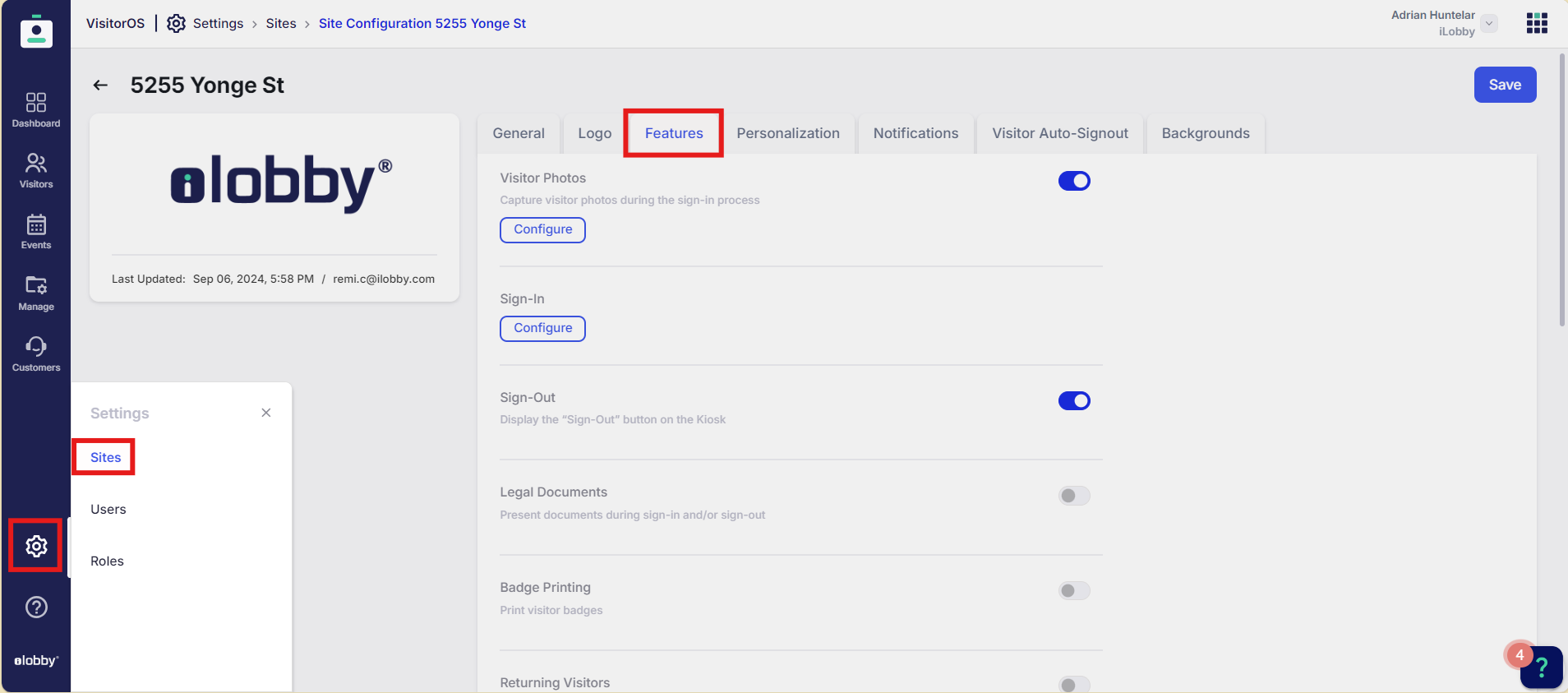Configure the Sign-In feature

543,329
